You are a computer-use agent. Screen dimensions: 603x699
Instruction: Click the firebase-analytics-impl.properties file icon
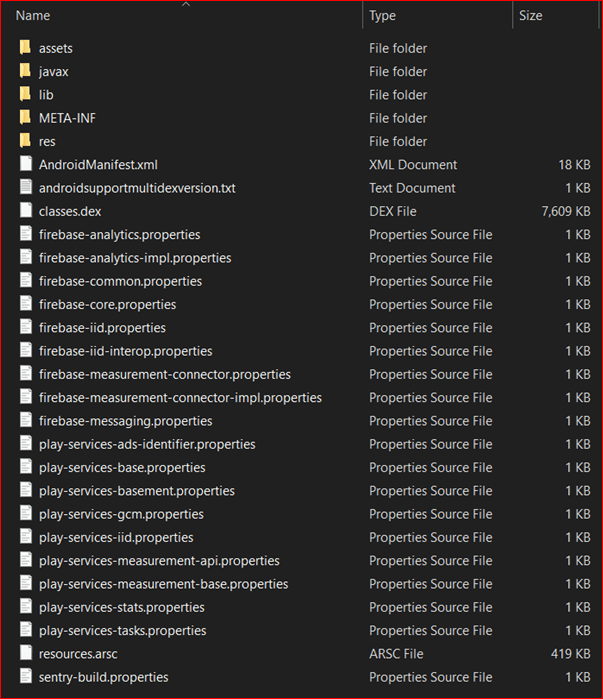(26, 257)
